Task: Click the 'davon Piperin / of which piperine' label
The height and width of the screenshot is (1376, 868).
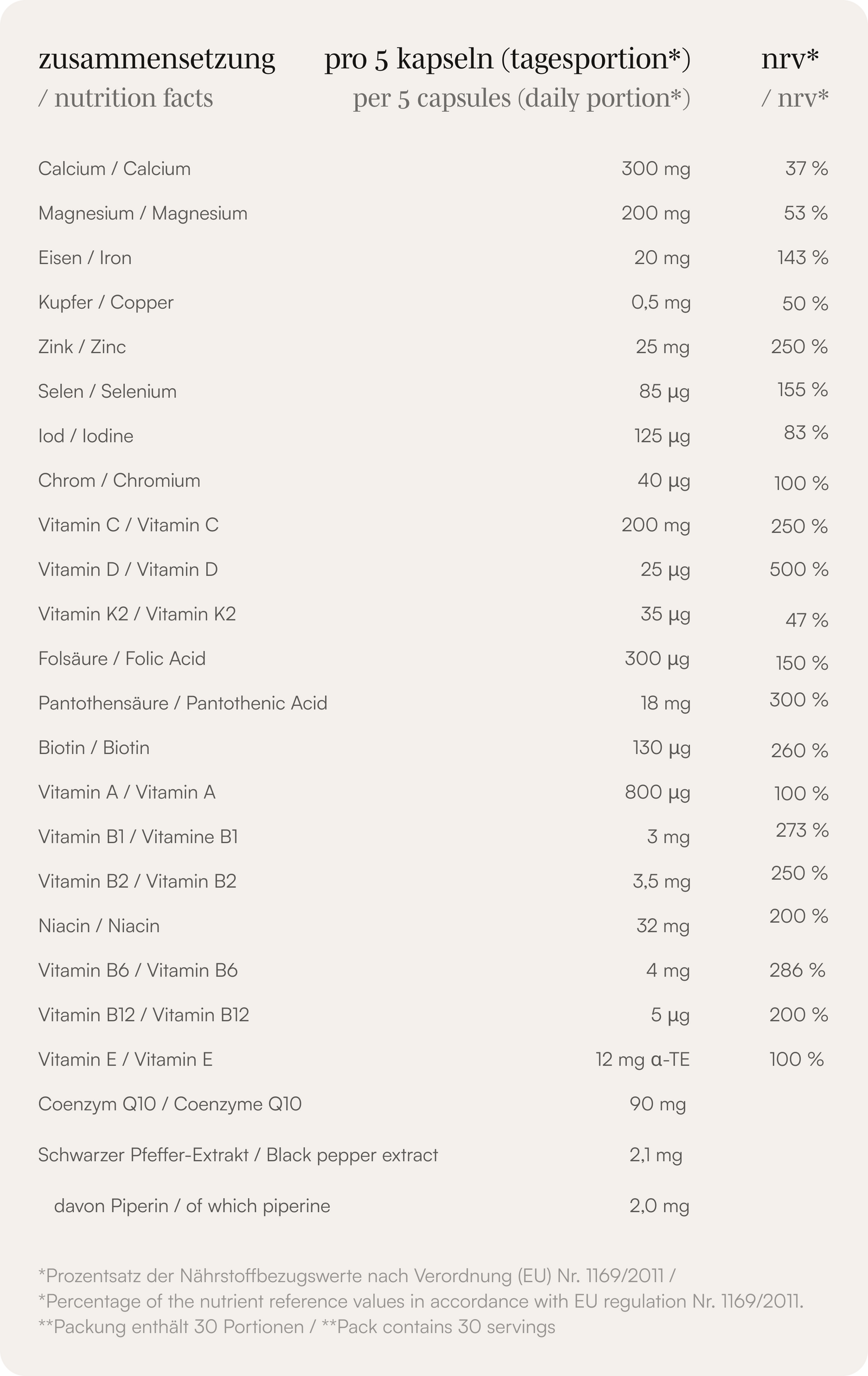Action: click(x=192, y=1206)
